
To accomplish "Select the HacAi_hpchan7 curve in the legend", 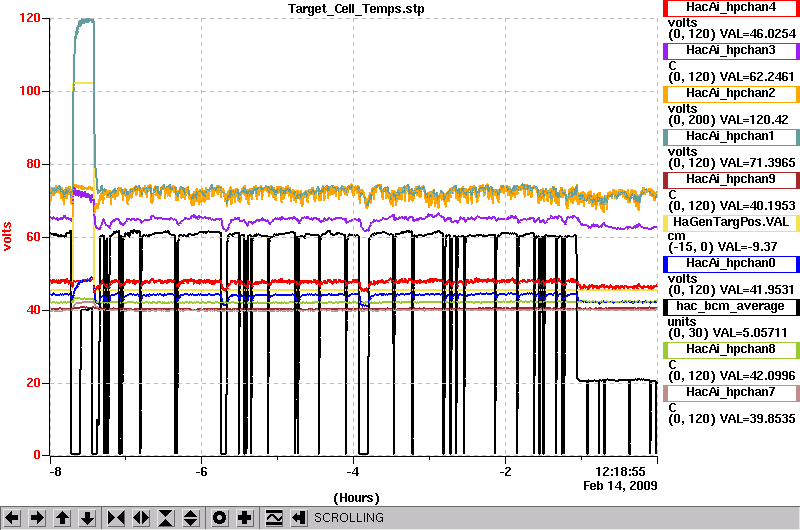I will [731, 392].
